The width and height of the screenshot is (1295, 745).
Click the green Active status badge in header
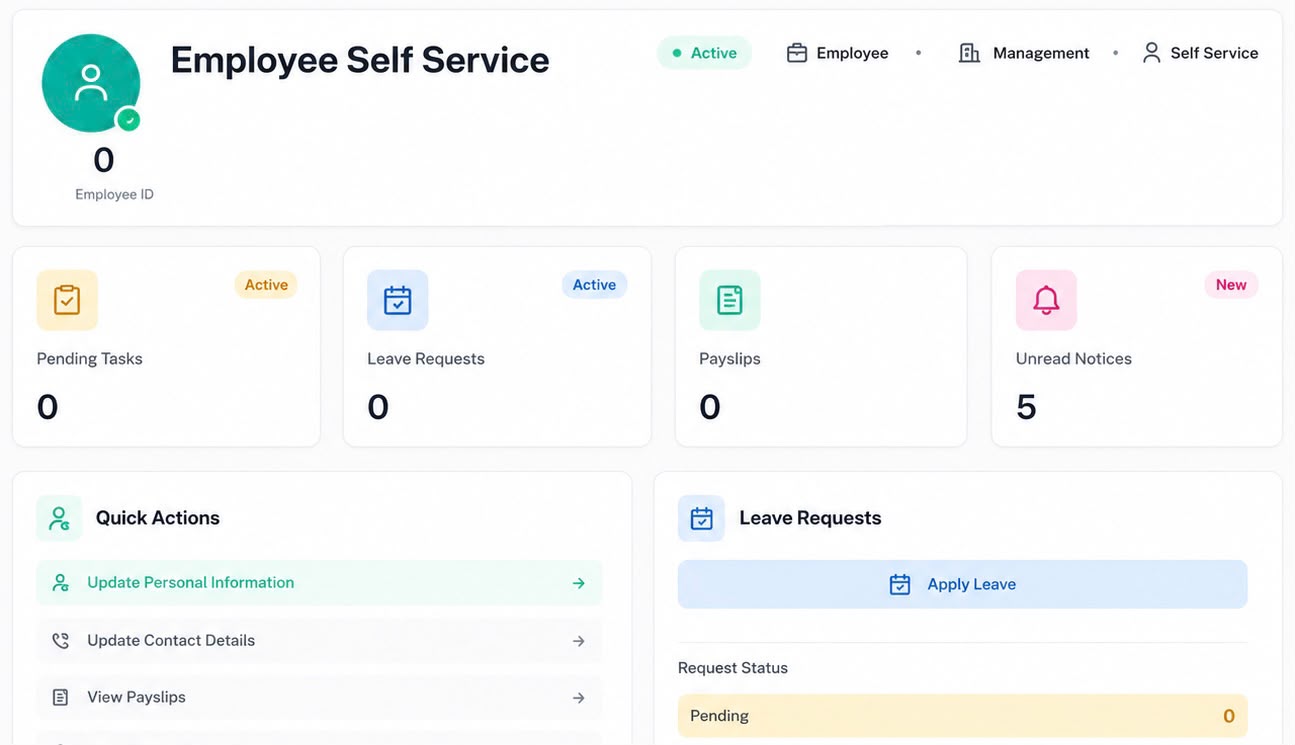(x=704, y=53)
